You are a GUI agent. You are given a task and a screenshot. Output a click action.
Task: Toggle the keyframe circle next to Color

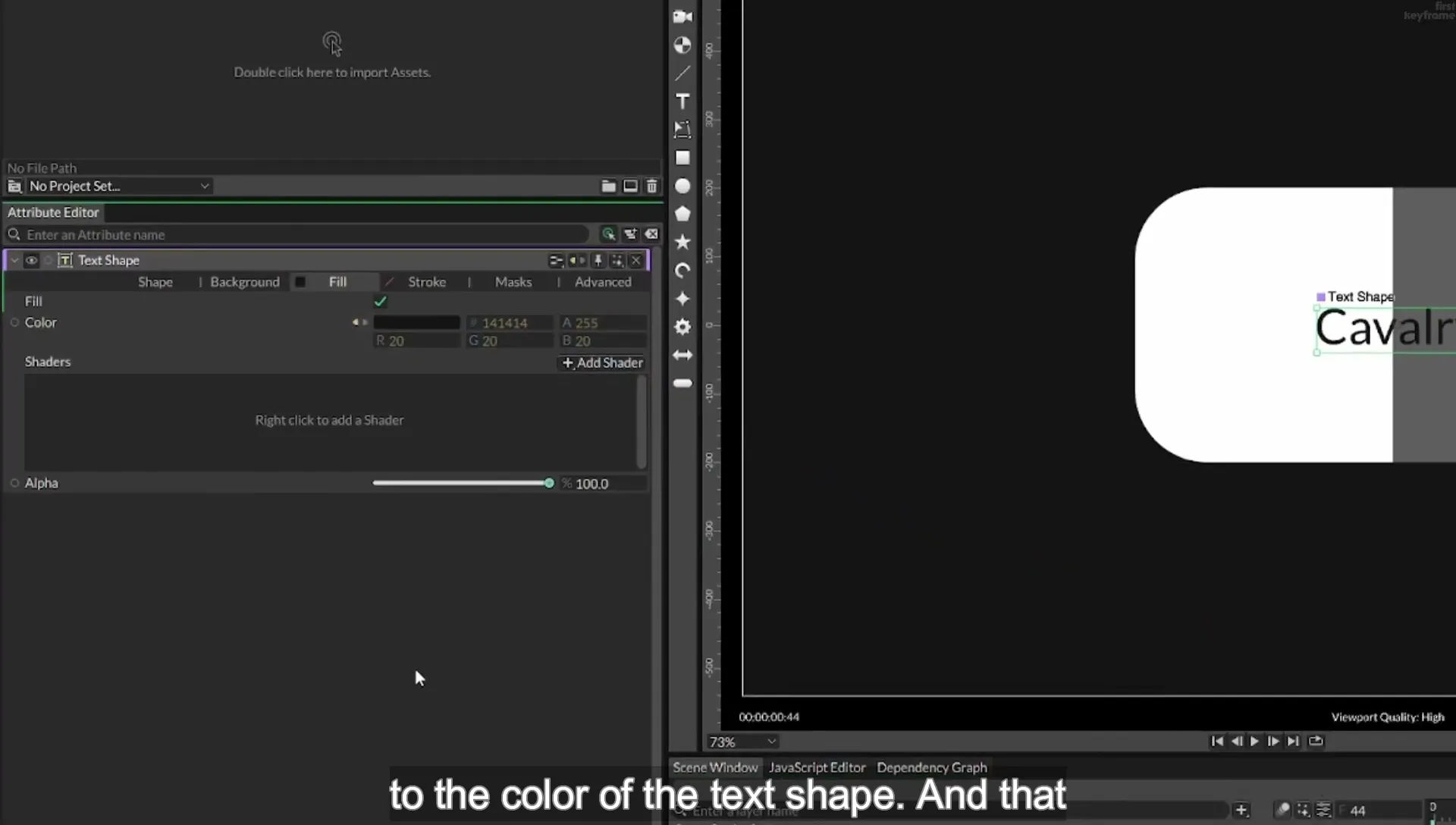click(x=14, y=322)
